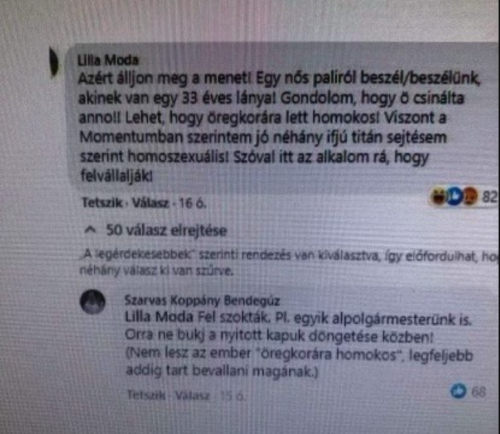Viewport: 500px width, 434px height.
Task: Click Tetszik under Szarvas Koppány's reply
Action: (146, 395)
